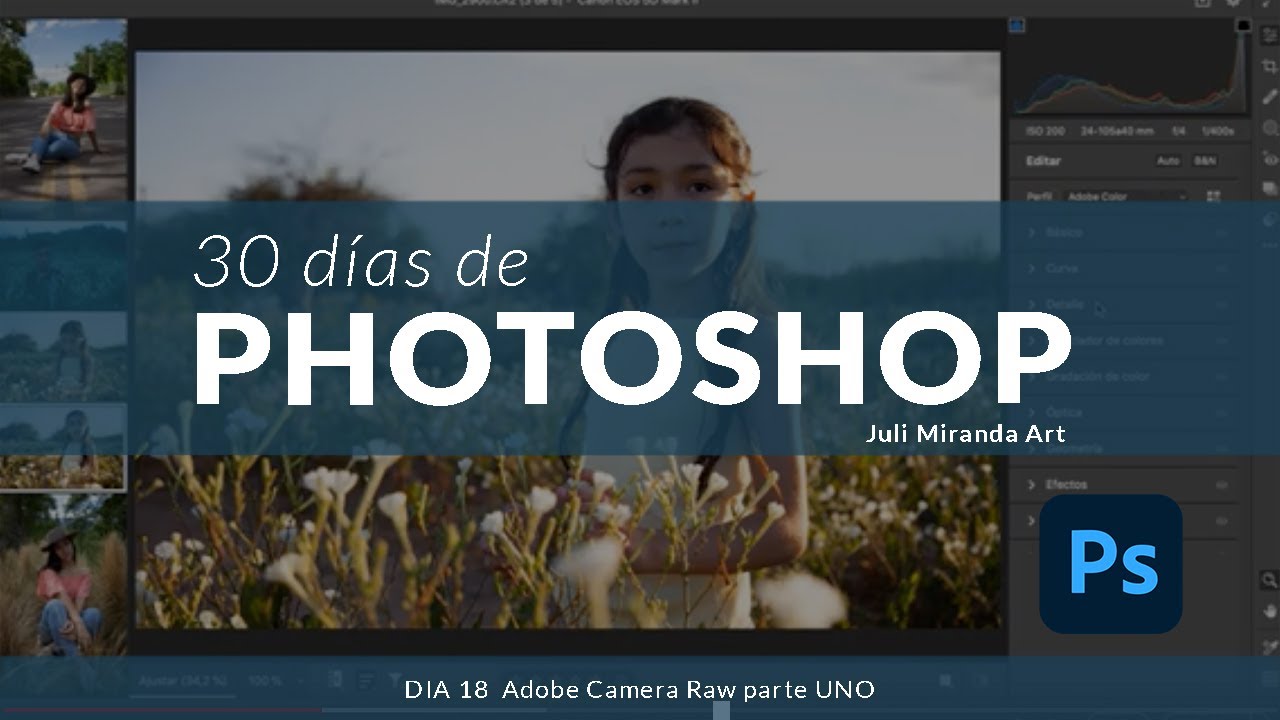Image resolution: width=1280 pixels, height=720 pixels.
Task: Select the Hand tool
Action: point(1270,610)
